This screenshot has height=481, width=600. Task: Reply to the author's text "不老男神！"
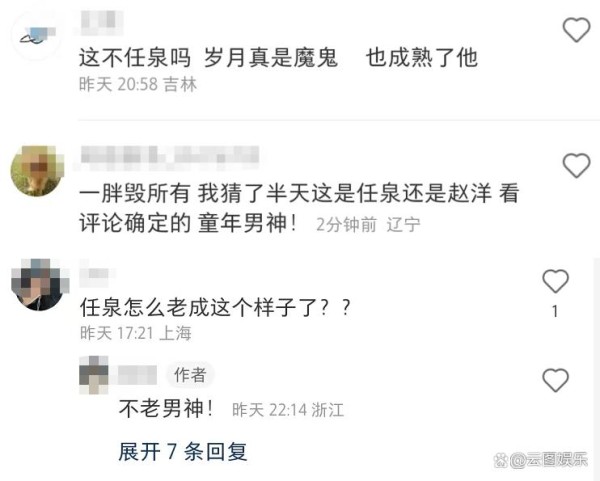point(166,409)
